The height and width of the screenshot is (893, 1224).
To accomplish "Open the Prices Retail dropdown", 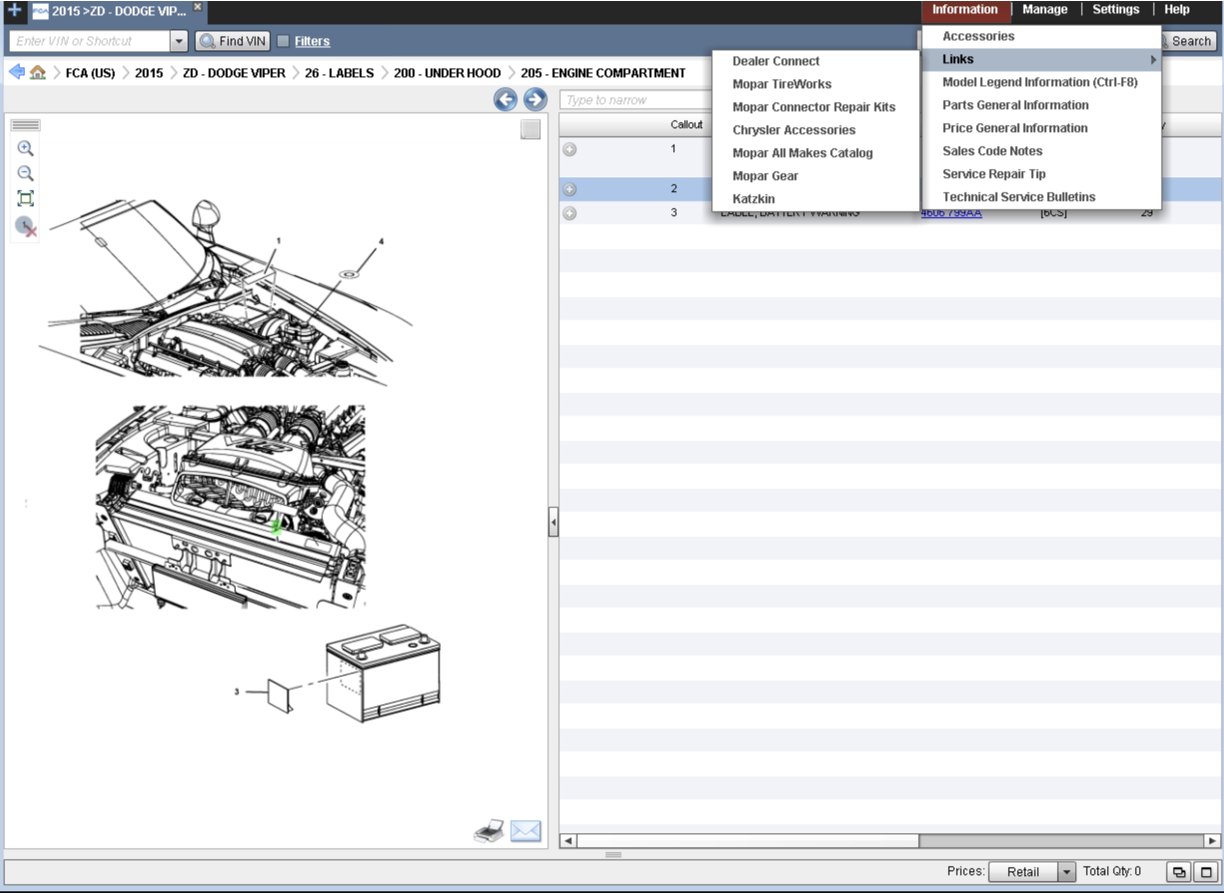I will (x=1032, y=872).
